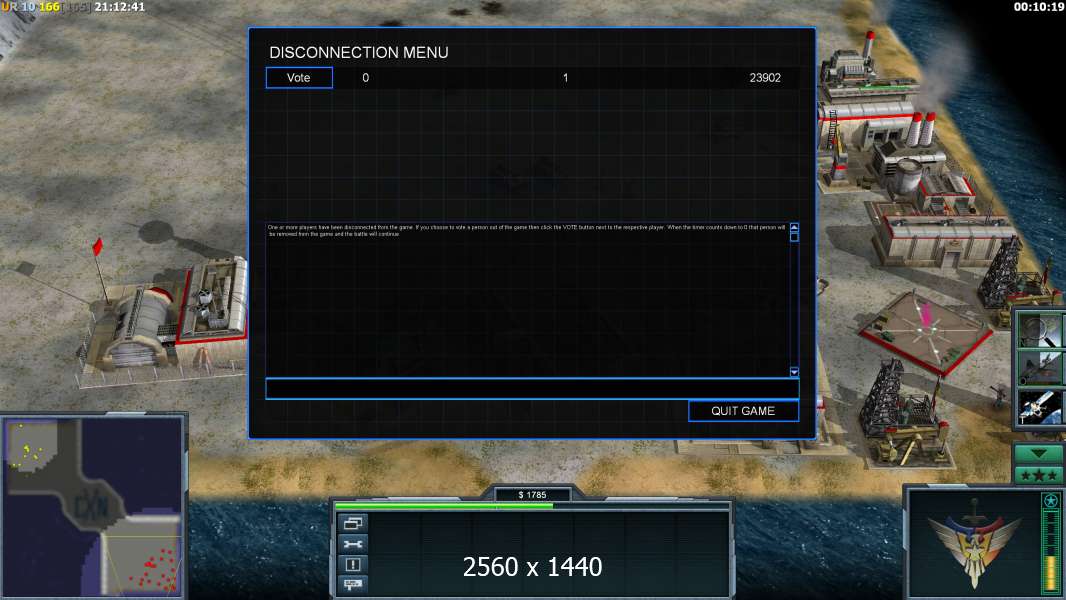
Task: Click the $ 1785 money display
Action: pos(532,495)
